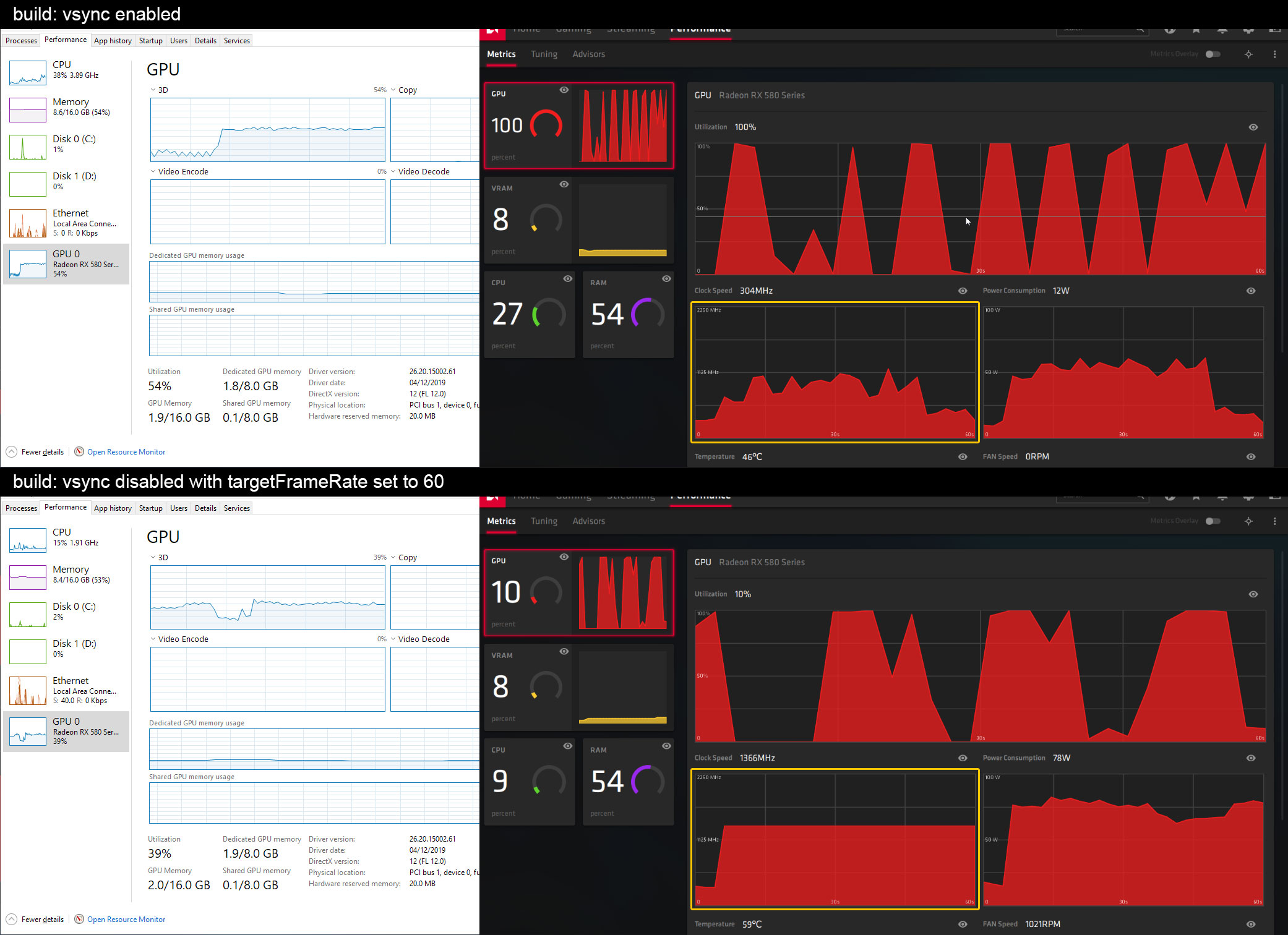Open Advisors tab in vsync-disabled Radeon panel

pyautogui.click(x=588, y=521)
